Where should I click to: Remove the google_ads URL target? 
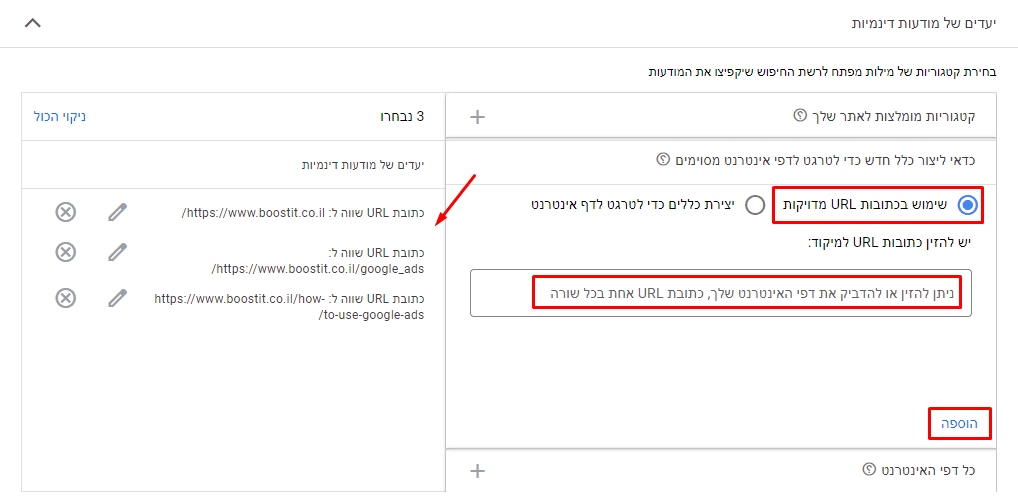pos(66,252)
